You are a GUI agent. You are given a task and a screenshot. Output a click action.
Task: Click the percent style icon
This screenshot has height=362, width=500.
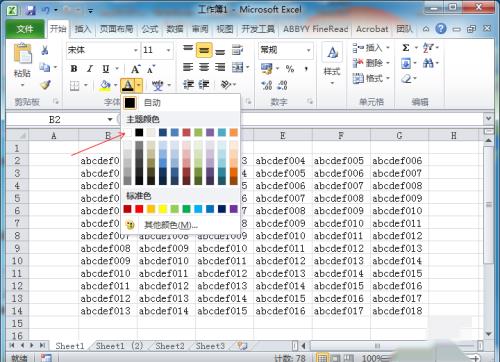pos(290,69)
